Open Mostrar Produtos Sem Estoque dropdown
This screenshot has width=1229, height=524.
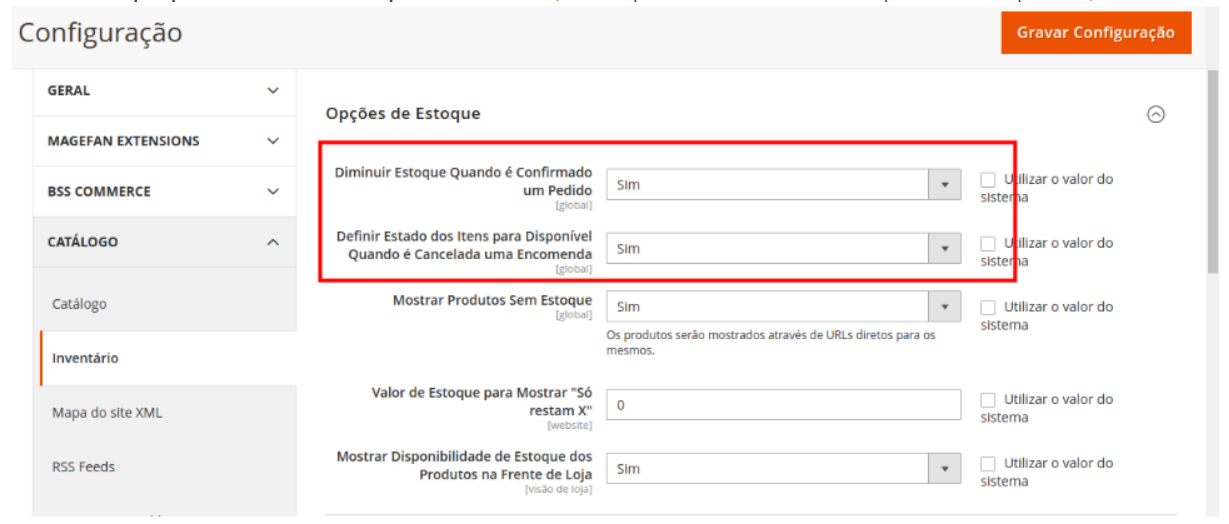(783, 307)
